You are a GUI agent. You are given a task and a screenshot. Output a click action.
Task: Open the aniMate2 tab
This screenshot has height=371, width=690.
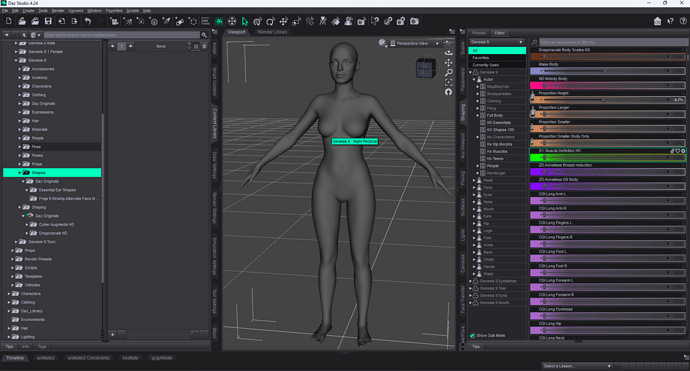point(46,358)
